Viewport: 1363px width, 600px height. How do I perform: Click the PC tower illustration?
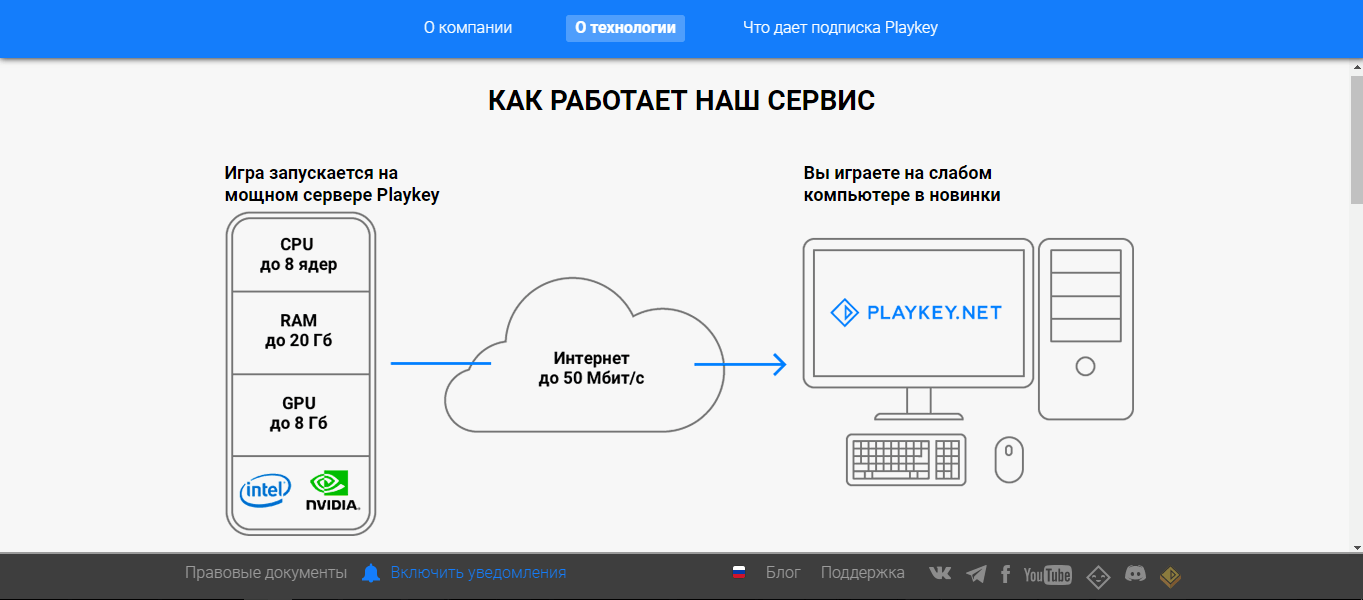pyautogui.click(x=1086, y=329)
